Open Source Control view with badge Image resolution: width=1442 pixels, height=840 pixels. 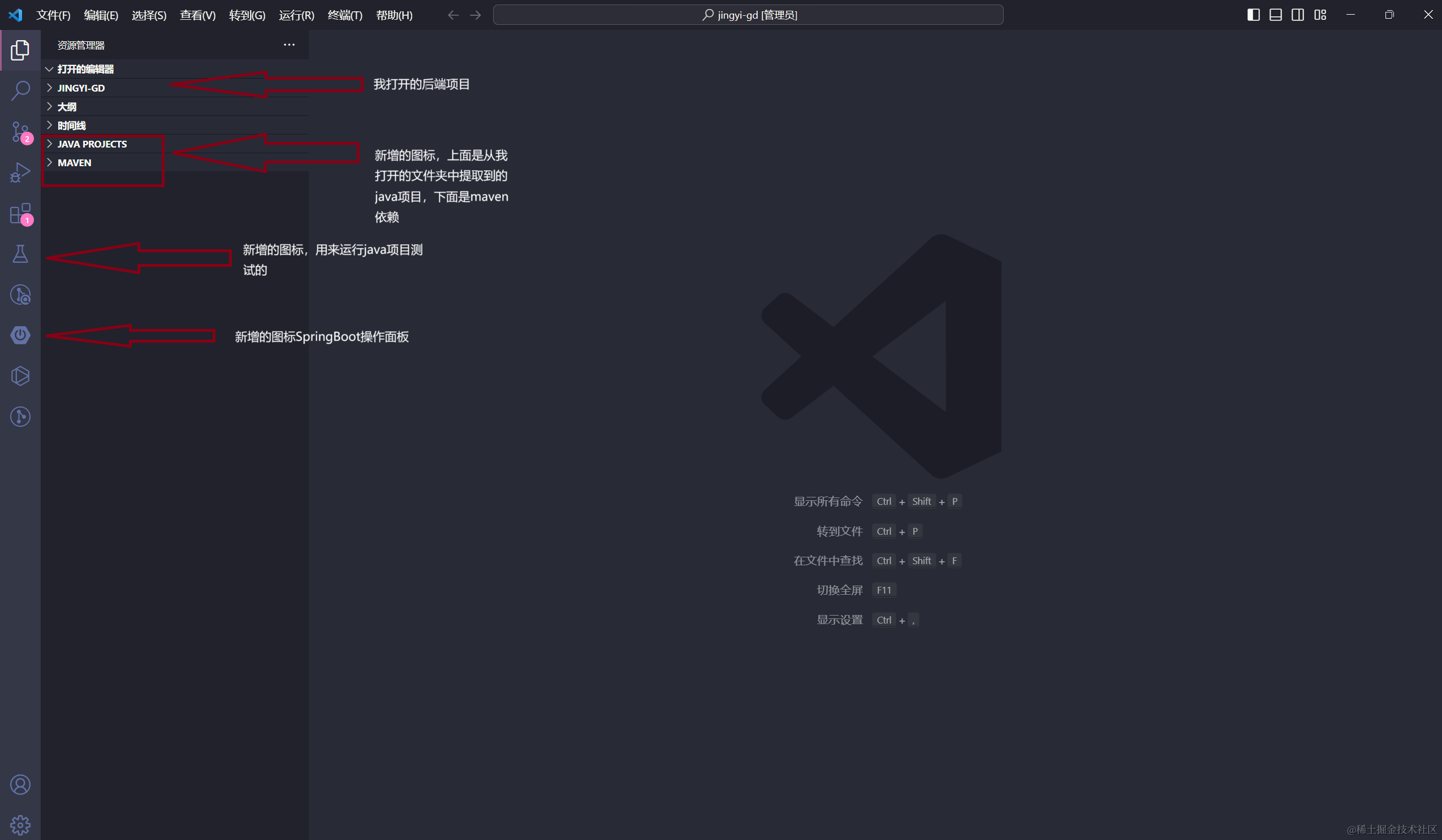[20, 132]
